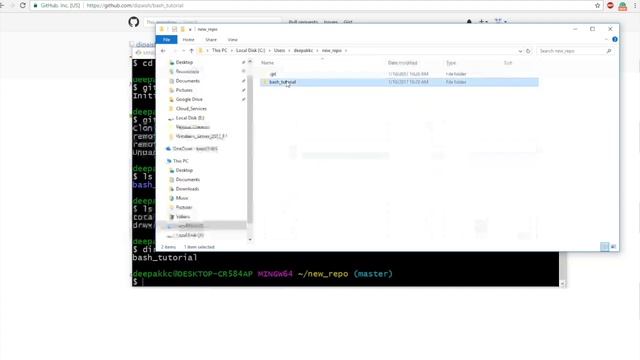This screenshot has height=360, width=640.
Task: Open Videos under This PC
Action: tap(183, 217)
